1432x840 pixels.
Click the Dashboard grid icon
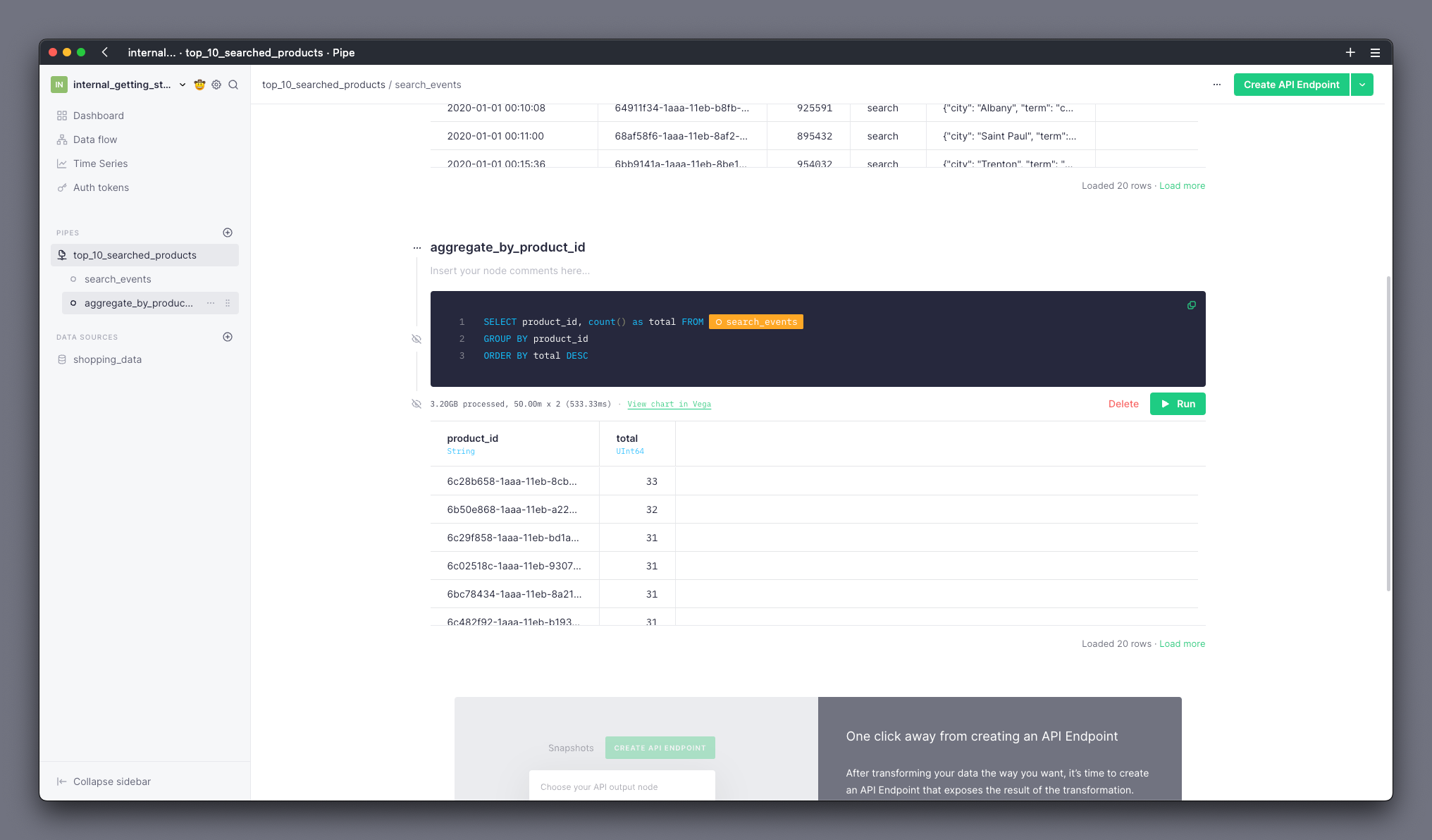coord(62,116)
